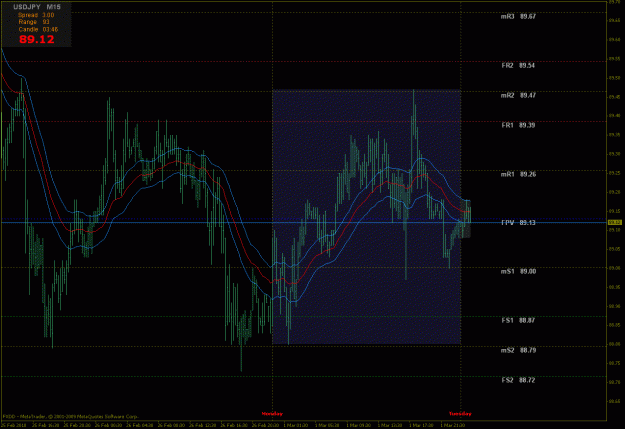625x429 pixels.
Task: Click the 26 Feb 12:00 time label
Action: (x=203, y=425)
